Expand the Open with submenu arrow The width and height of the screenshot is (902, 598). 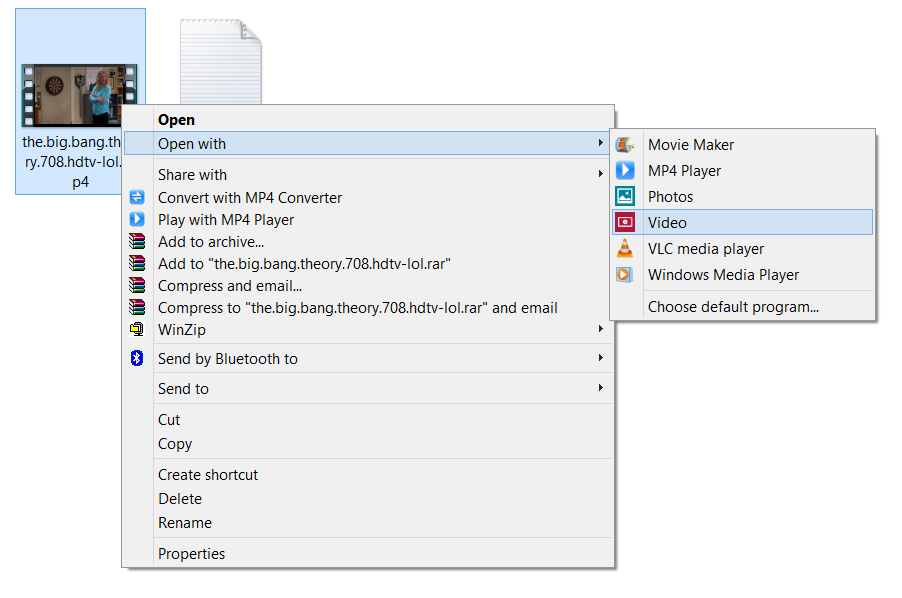point(601,143)
